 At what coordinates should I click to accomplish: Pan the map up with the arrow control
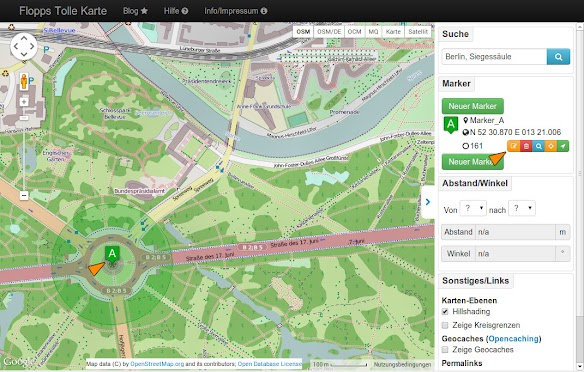tap(24, 38)
